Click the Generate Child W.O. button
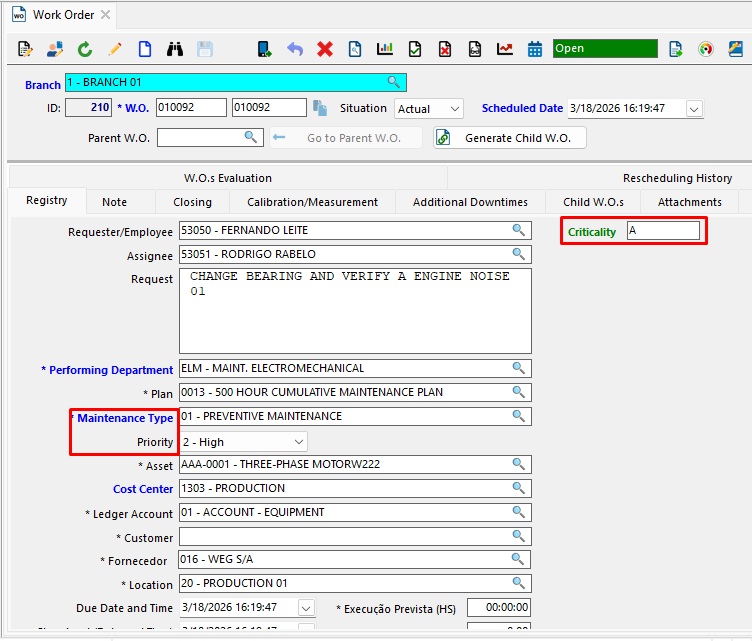752x641 pixels. [510, 138]
